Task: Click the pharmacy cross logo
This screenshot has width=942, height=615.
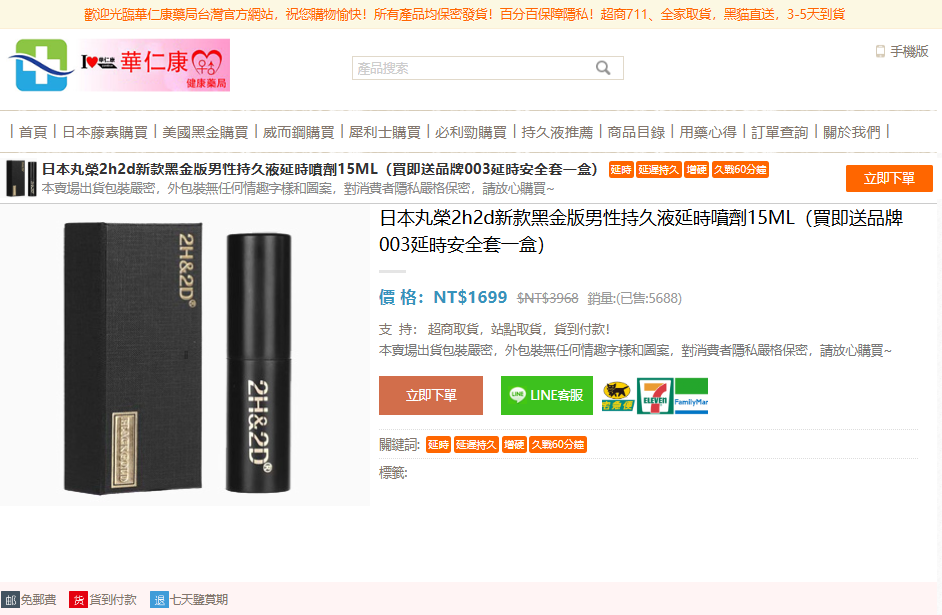Action: click(x=40, y=65)
